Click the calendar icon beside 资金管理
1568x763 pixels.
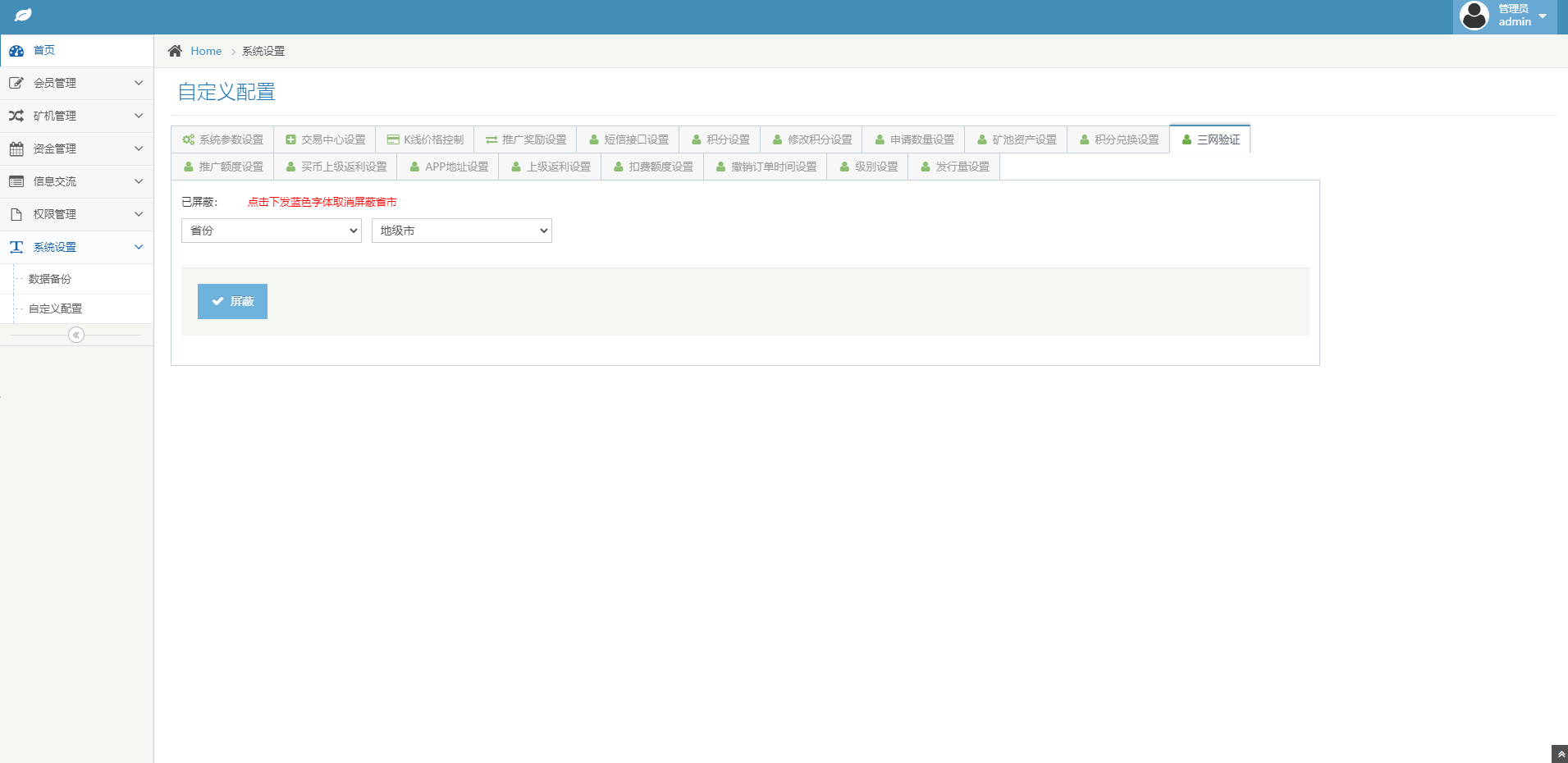16,148
